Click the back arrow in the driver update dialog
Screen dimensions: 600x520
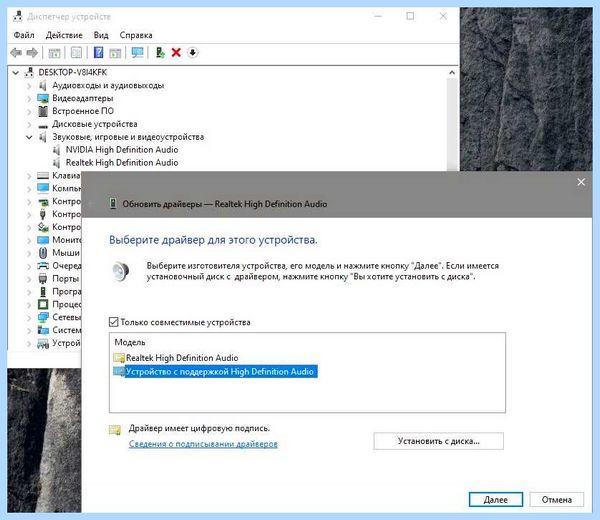tap(92, 204)
